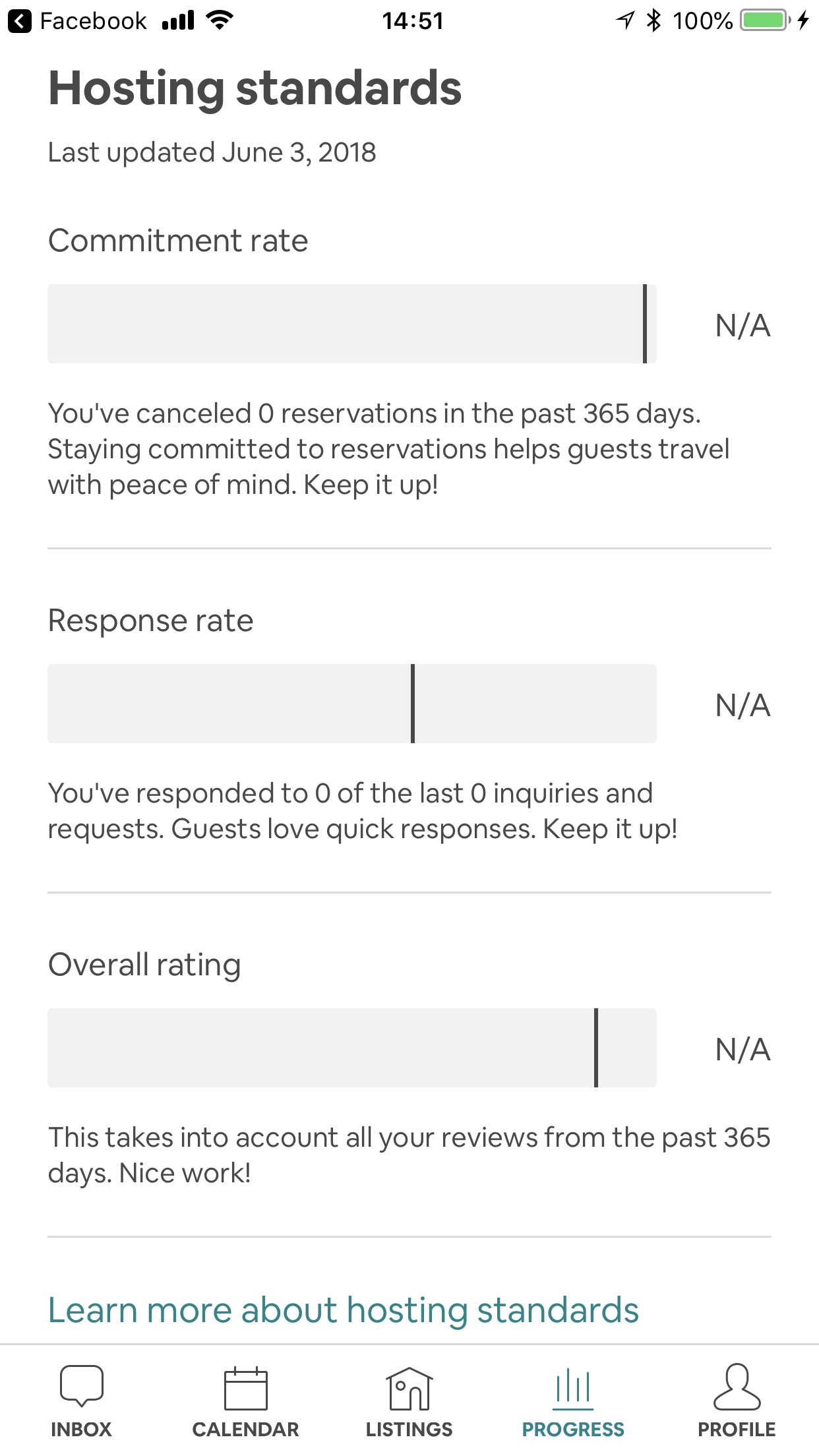Screen dimensions: 819x1456
Task: Tap the battery icon in status bar
Action: click(765, 21)
